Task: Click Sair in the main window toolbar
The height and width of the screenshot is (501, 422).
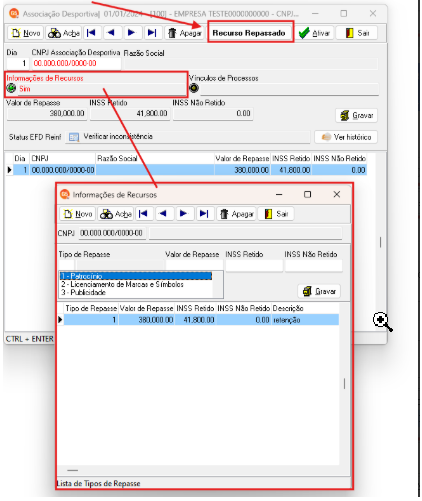Action: pos(357,33)
